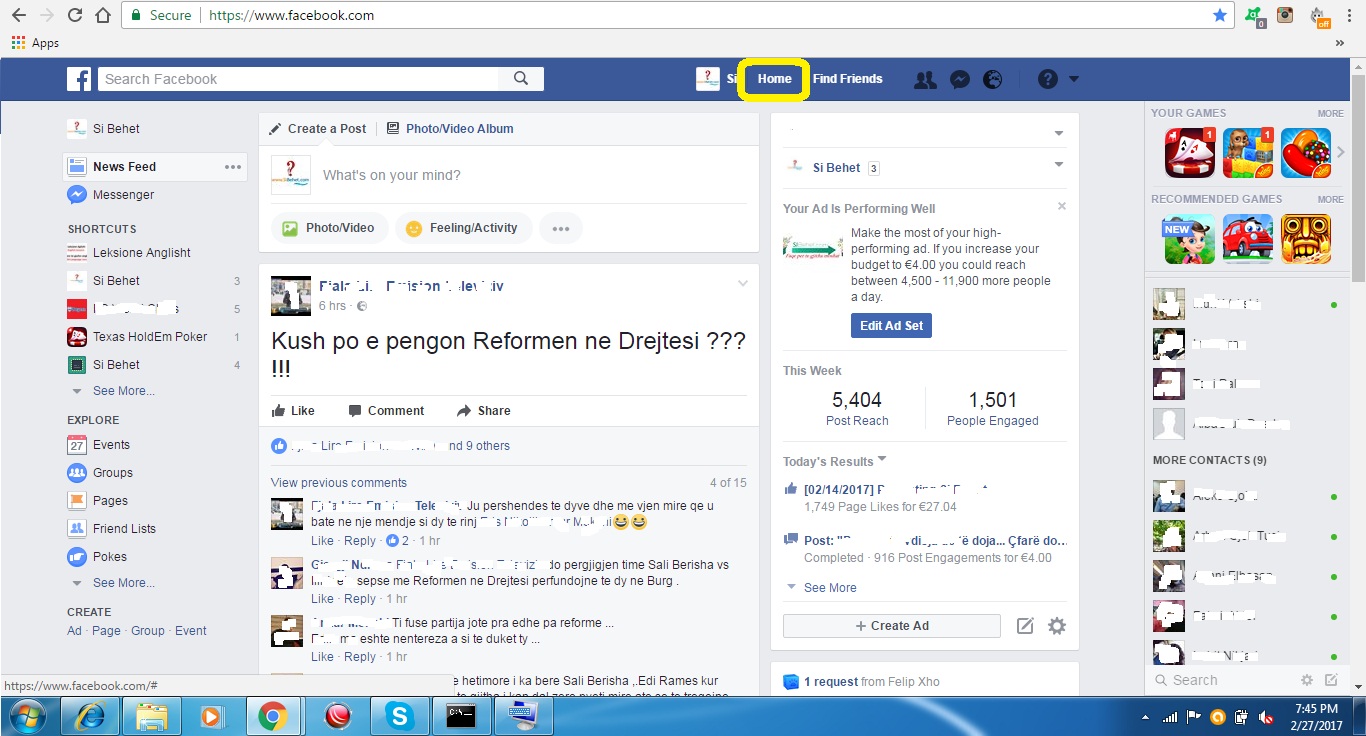Open News Feed options dots

point(233,167)
